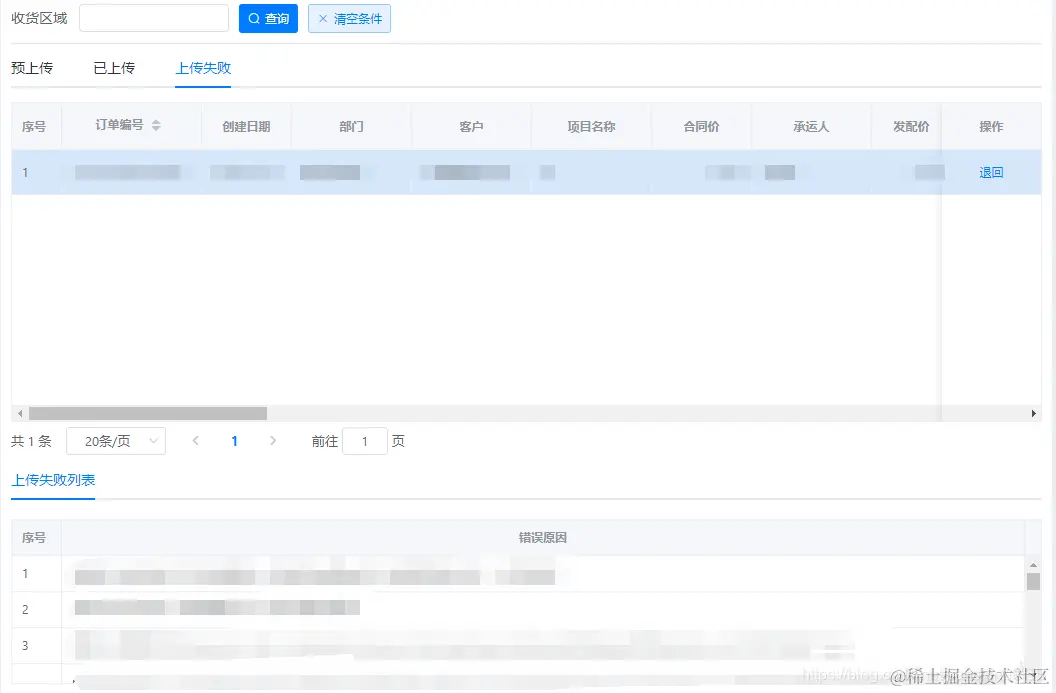1056x693 pixels.
Task: Click the 创建日期 column header
Action: 246,127
